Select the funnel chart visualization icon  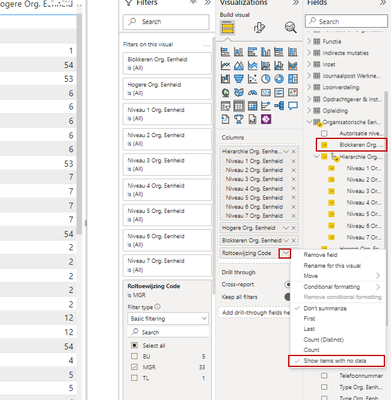(239, 79)
